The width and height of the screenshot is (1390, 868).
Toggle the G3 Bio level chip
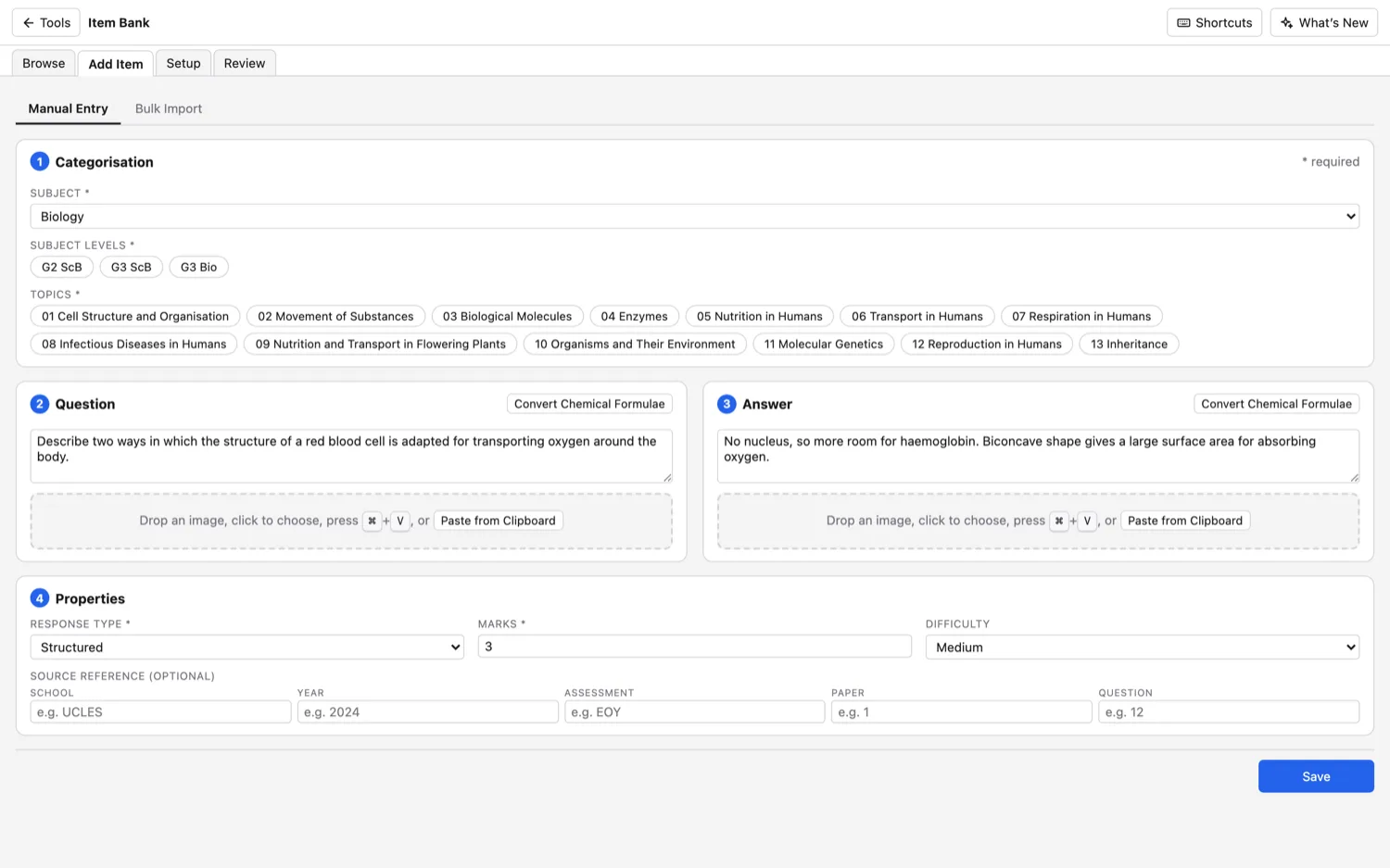pyautogui.click(x=198, y=267)
